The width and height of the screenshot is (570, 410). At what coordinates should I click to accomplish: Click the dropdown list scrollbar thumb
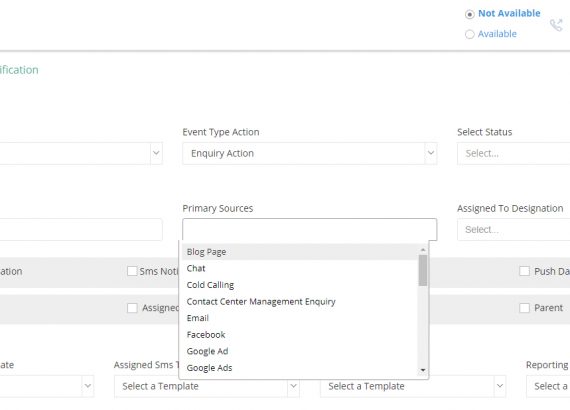tap(423, 270)
